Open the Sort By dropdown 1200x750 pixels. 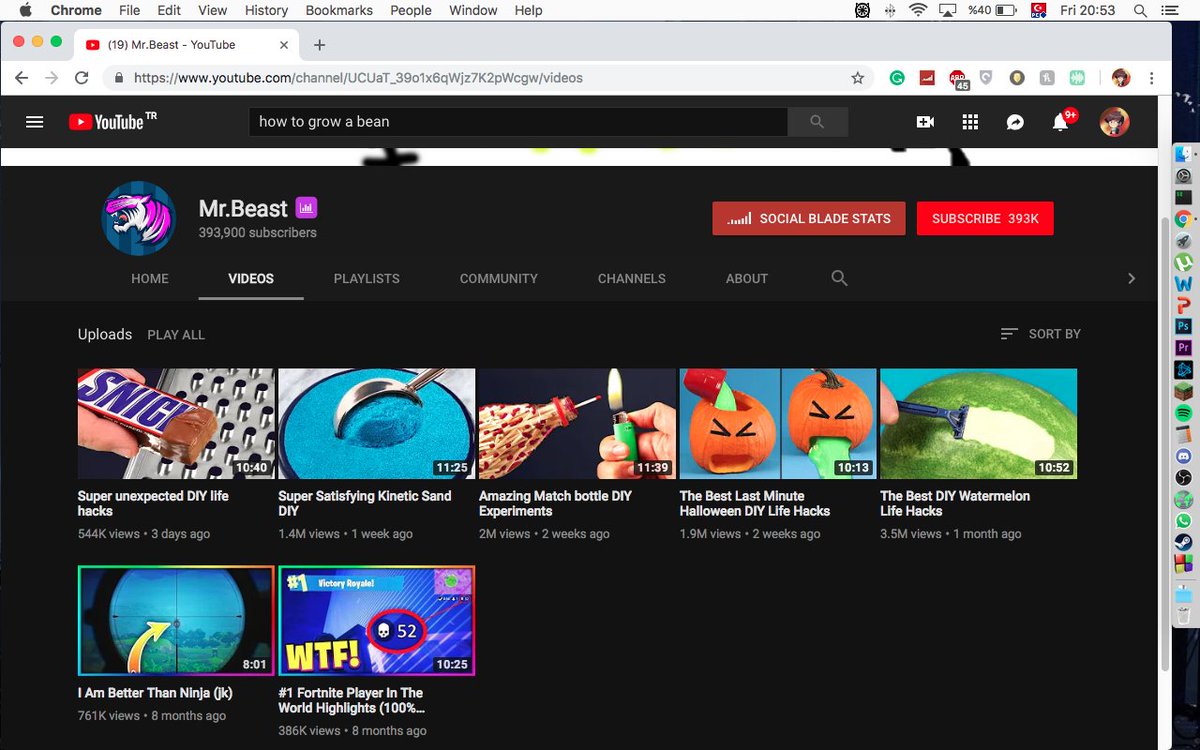coord(1040,334)
